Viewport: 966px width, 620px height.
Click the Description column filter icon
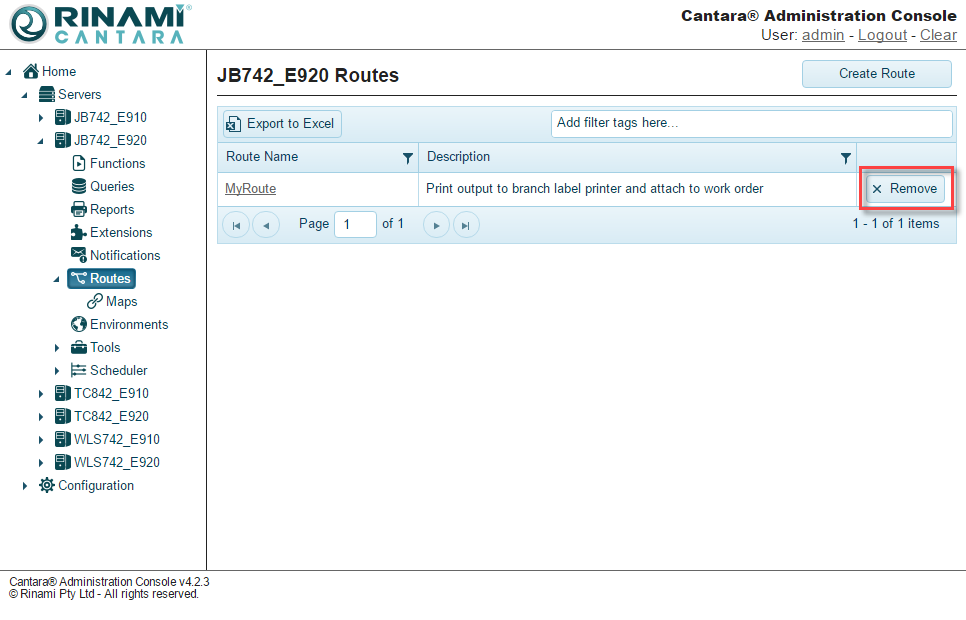click(846, 158)
